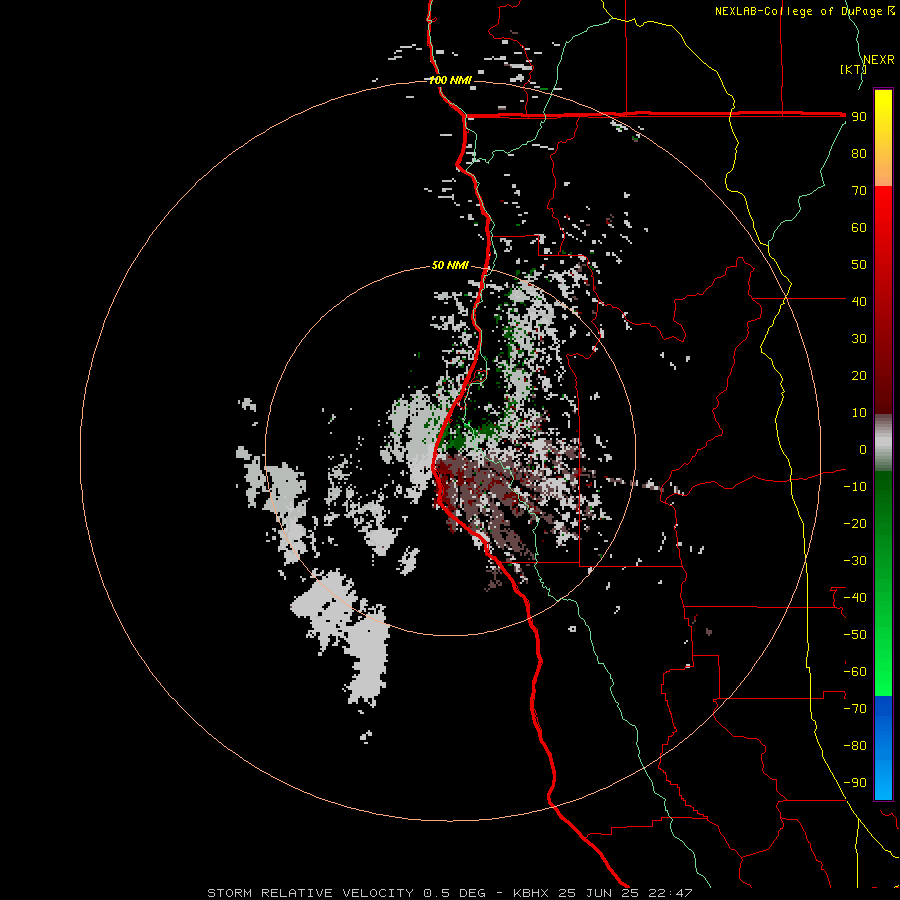Screen dimensions: 900x900
Task: Click the NEXR label above the color scale
Action: [x=879, y=60]
